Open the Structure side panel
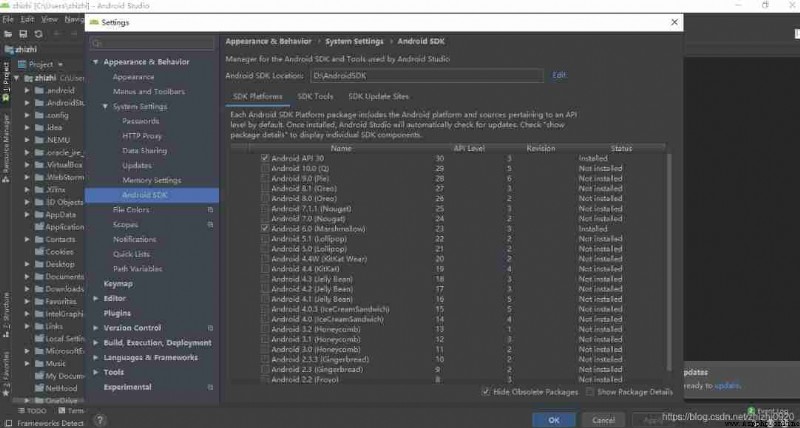The image size is (800, 428). (6, 315)
